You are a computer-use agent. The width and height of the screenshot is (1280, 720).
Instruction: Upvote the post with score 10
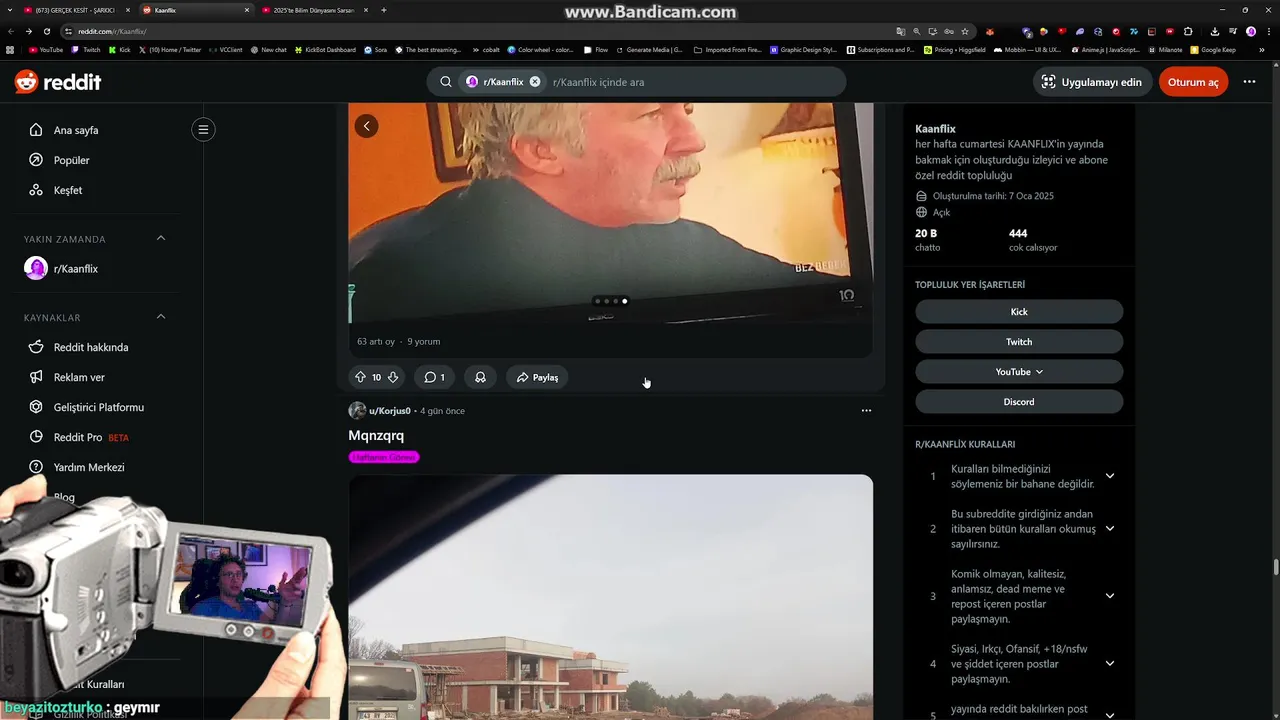point(360,377)
